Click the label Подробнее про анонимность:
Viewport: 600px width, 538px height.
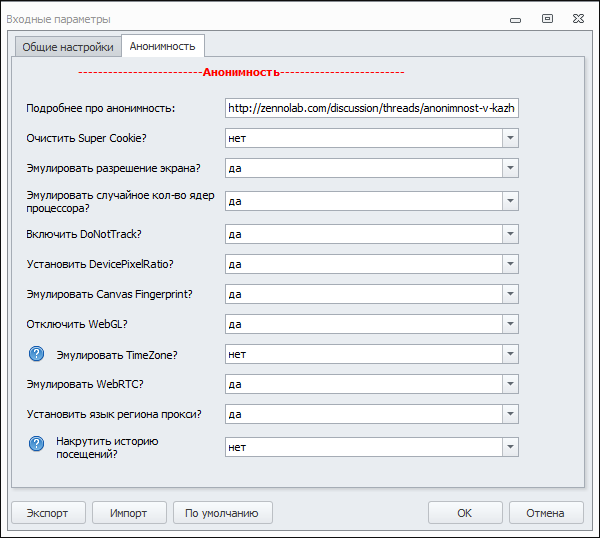tap(101, 108)
